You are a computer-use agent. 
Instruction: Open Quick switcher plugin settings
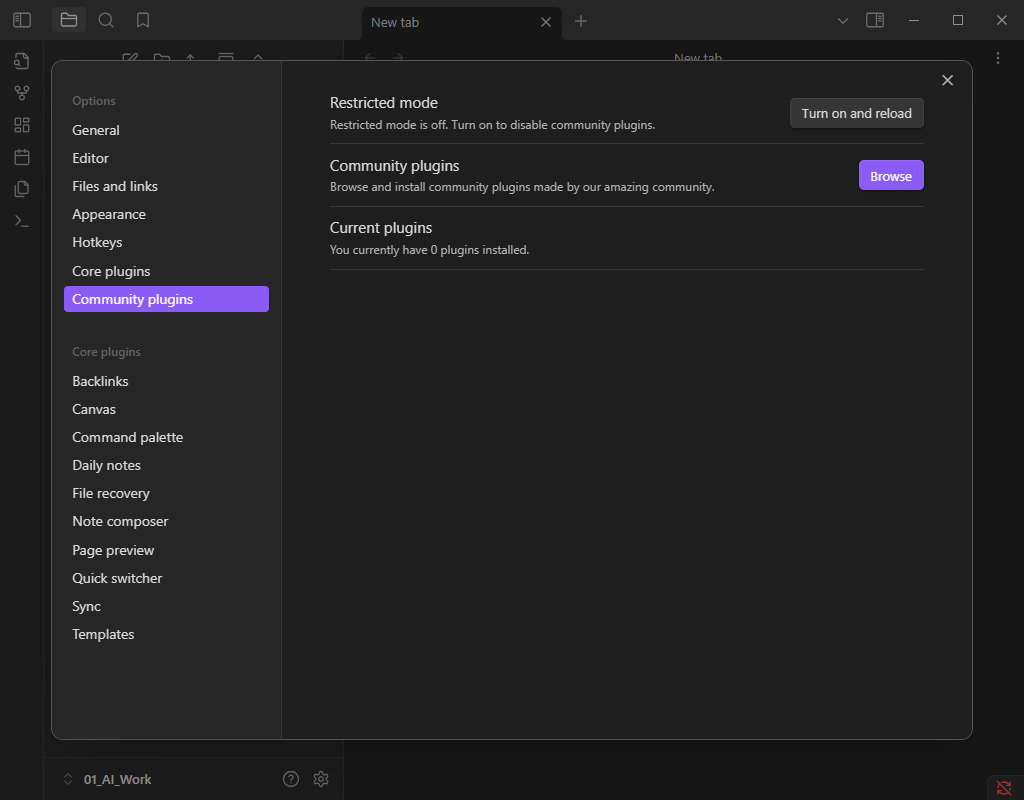click(166, 579)
